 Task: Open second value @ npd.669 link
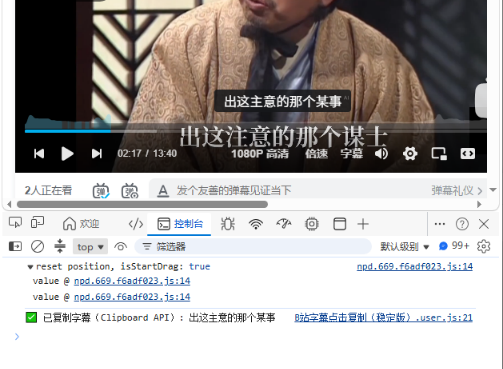pos(132,297)
